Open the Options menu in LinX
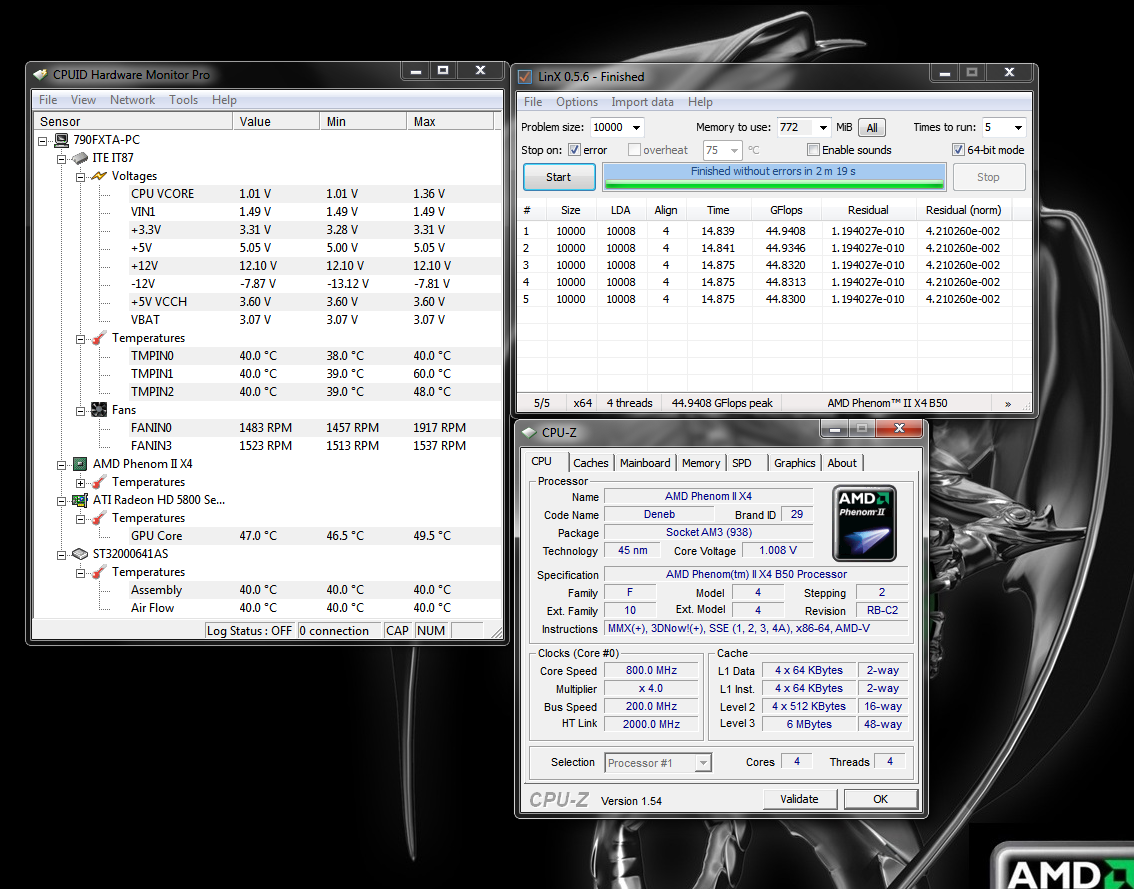This screenshot has width=1134, height=889. pos(577,102)
